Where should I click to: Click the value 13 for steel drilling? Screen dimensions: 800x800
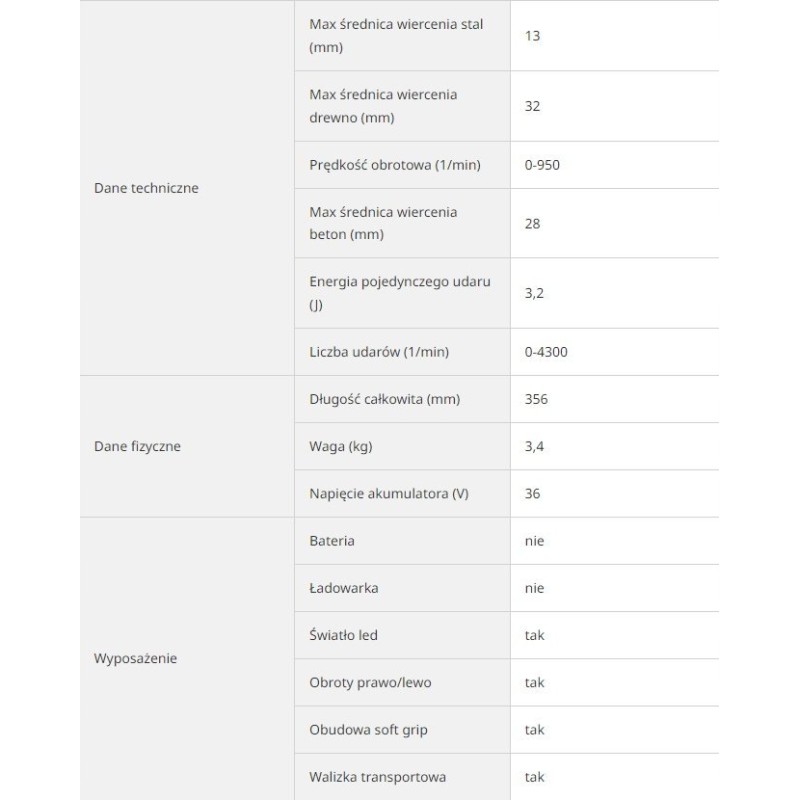coord(532,35)
